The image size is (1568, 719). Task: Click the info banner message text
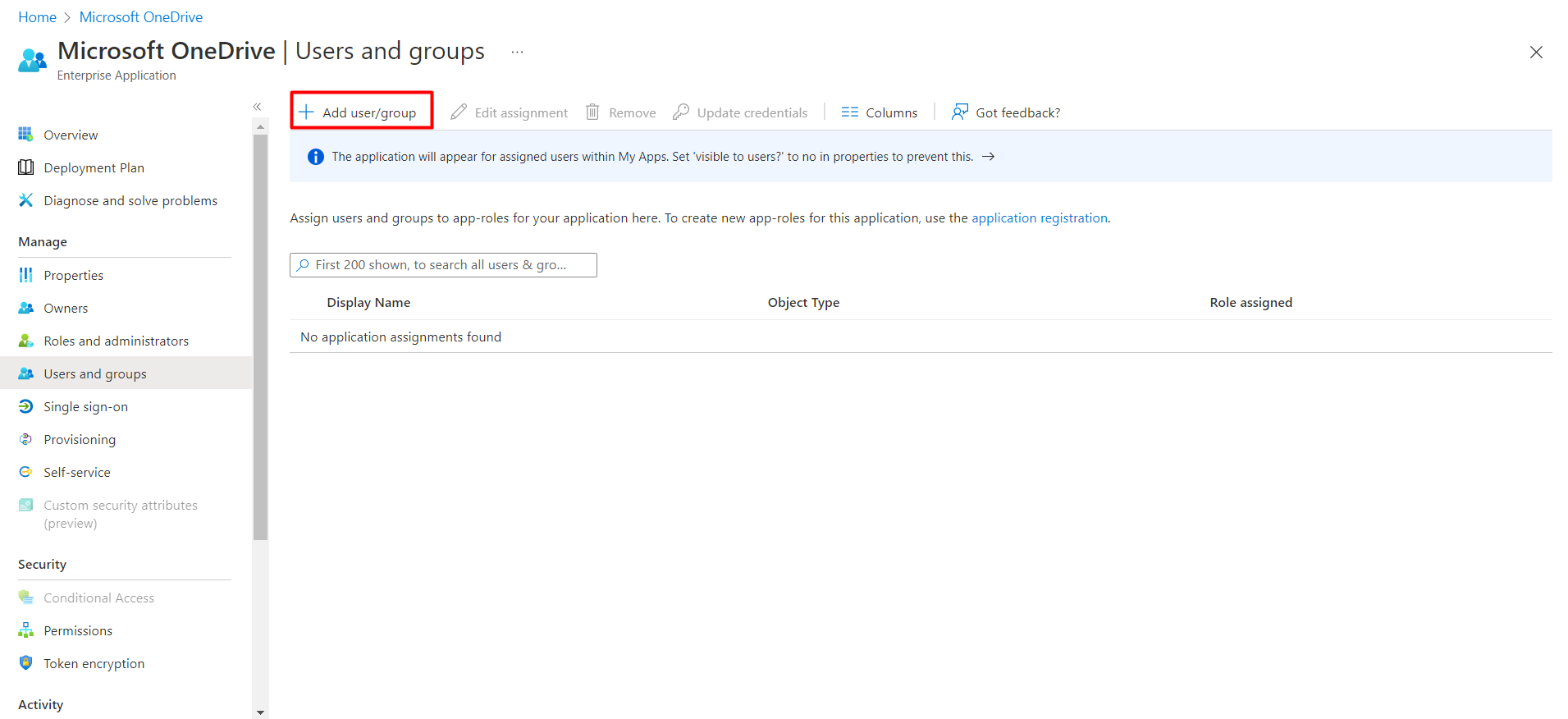click(x=652, y=156)
